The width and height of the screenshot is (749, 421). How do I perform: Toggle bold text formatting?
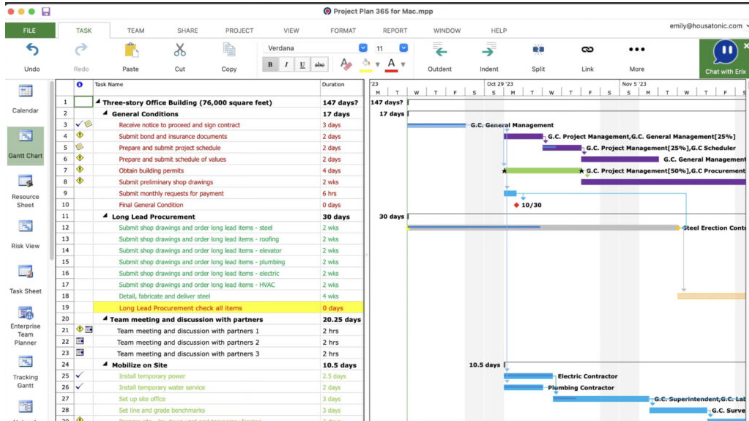click(x=270, y=65)
